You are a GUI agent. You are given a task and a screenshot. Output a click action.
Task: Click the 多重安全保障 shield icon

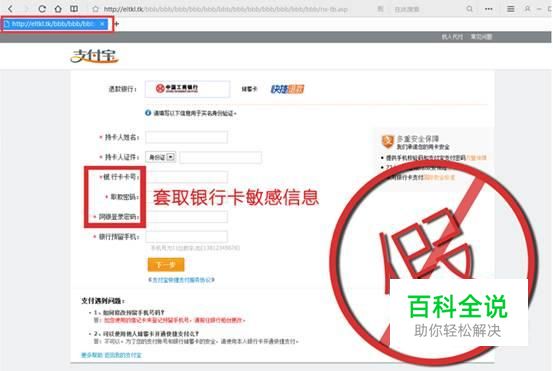tap(388, 141)
